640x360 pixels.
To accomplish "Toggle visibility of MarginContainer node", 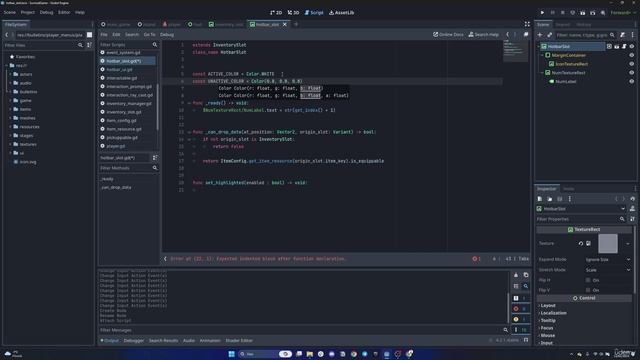I will click(x=632, y=55).
